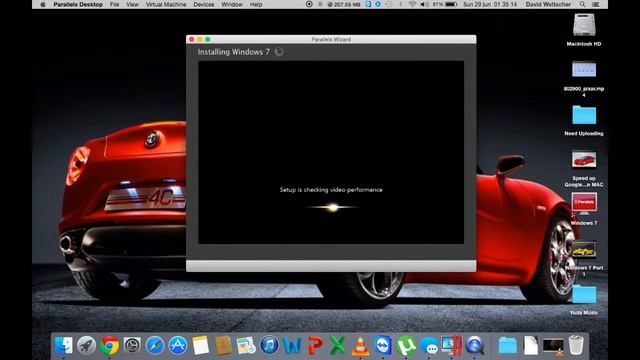Click the Wi-Fi status icon
The width and height of the screenshot is (640, 360).
(412, 4)
